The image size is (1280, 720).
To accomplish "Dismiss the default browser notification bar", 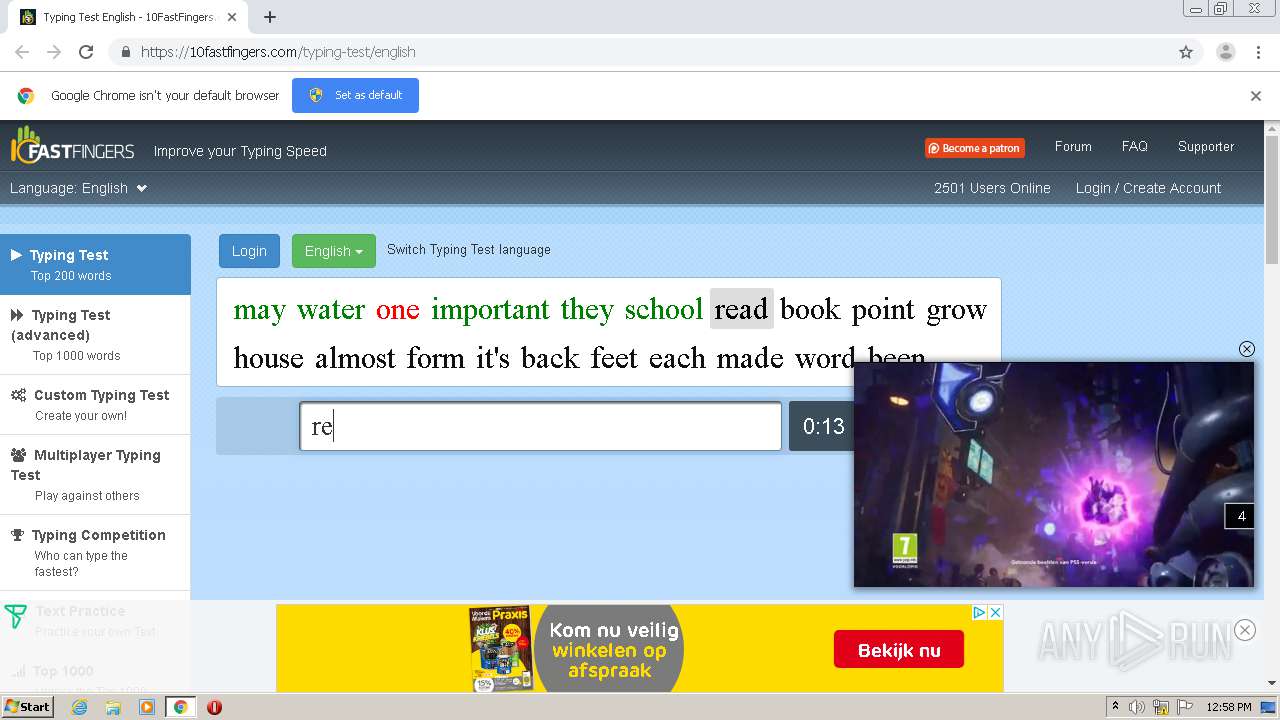I will [1256, 96].
